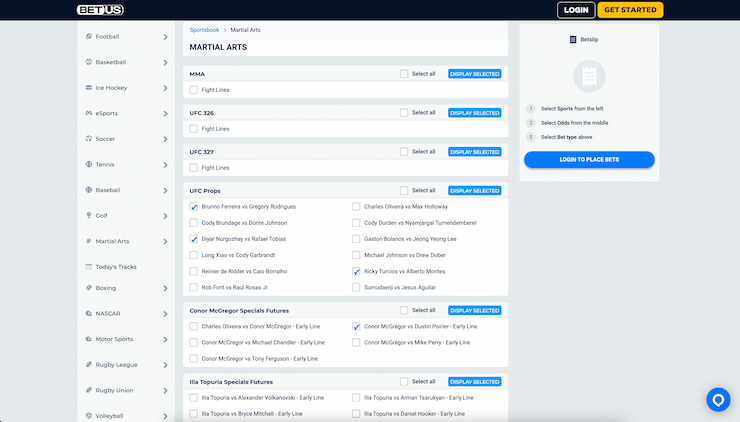Image resolution: width=740 pixels, height=422 pixels.
Task: Check Long Xiao vs Cody Garbrandt
Action: [193, 255]
